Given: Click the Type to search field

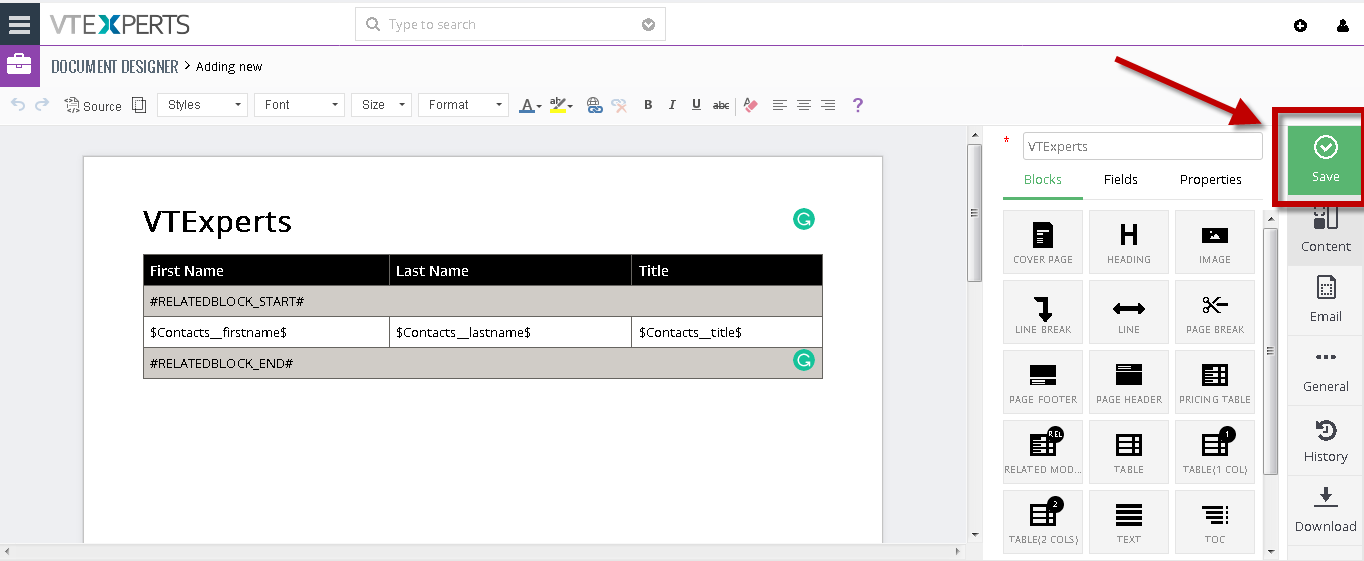Looking at the screenshot, I should (x=510, y=24).
